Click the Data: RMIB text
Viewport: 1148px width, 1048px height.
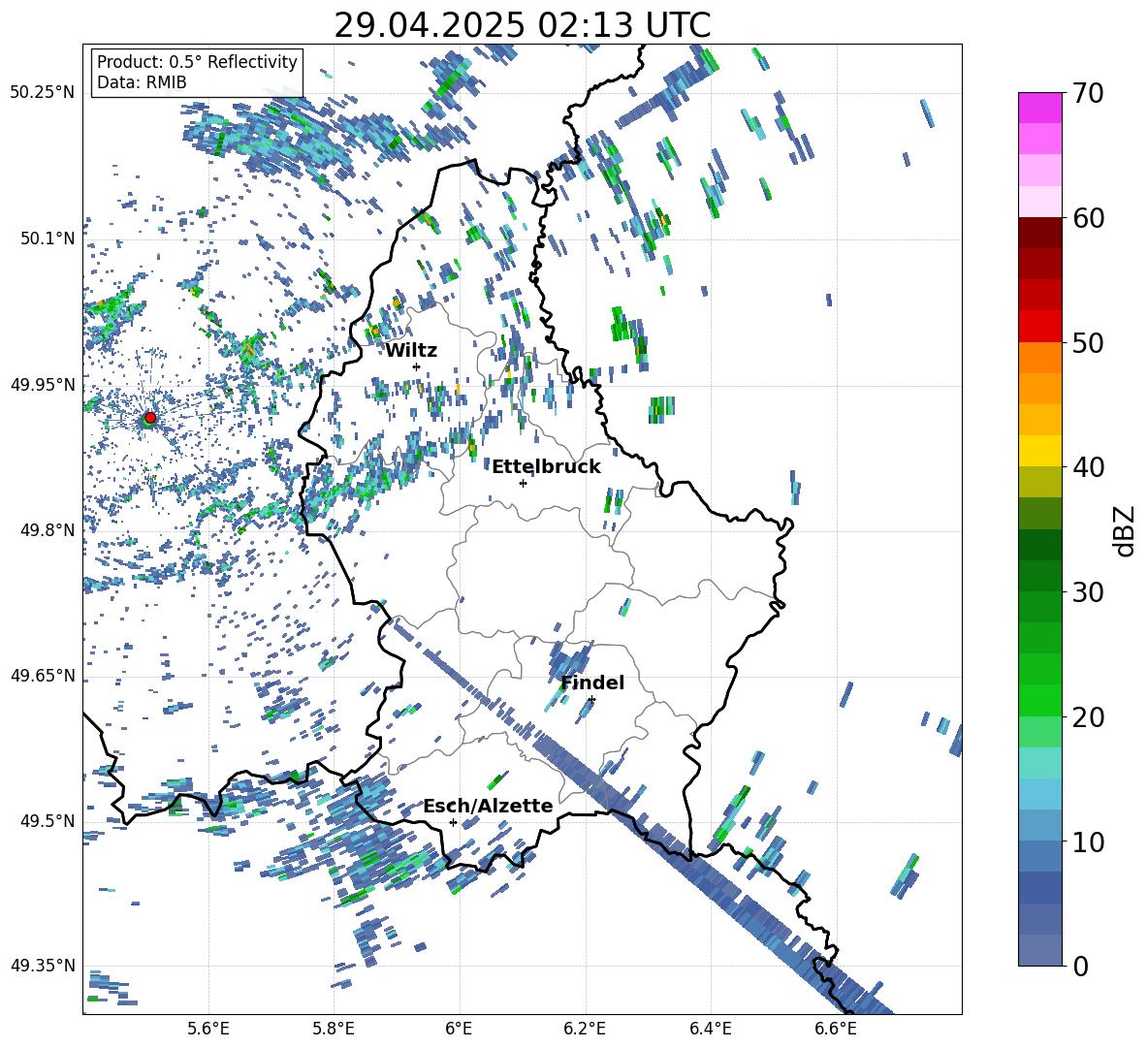tap(142, 82)
